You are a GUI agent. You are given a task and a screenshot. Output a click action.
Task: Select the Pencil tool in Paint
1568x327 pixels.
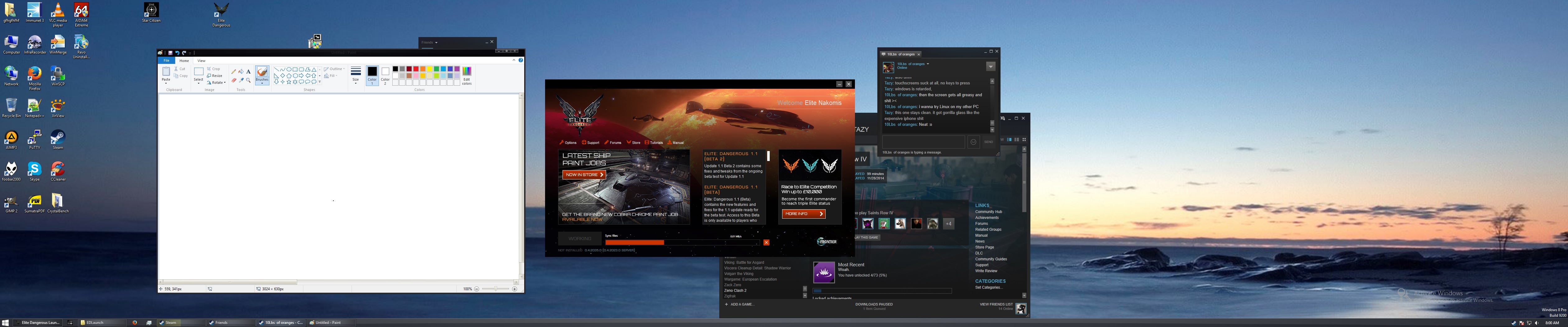tap(234, 72)
